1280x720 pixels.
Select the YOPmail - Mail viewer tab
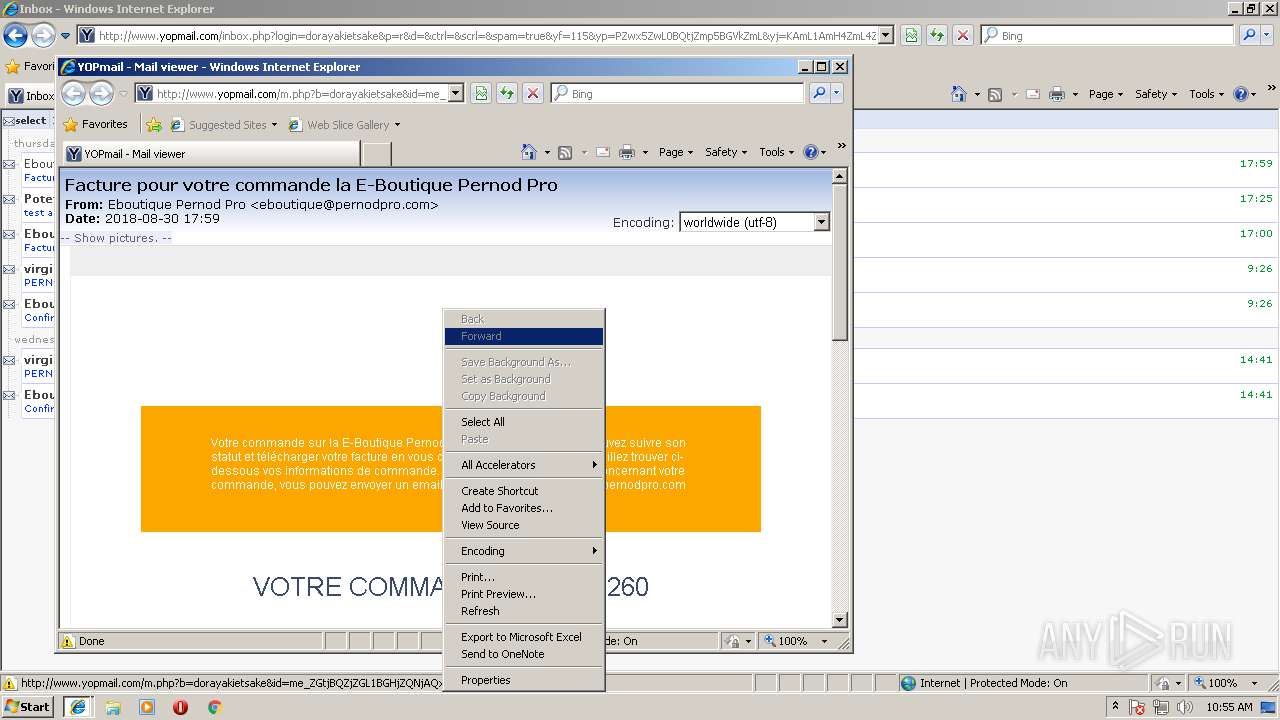tap(211, 154)
